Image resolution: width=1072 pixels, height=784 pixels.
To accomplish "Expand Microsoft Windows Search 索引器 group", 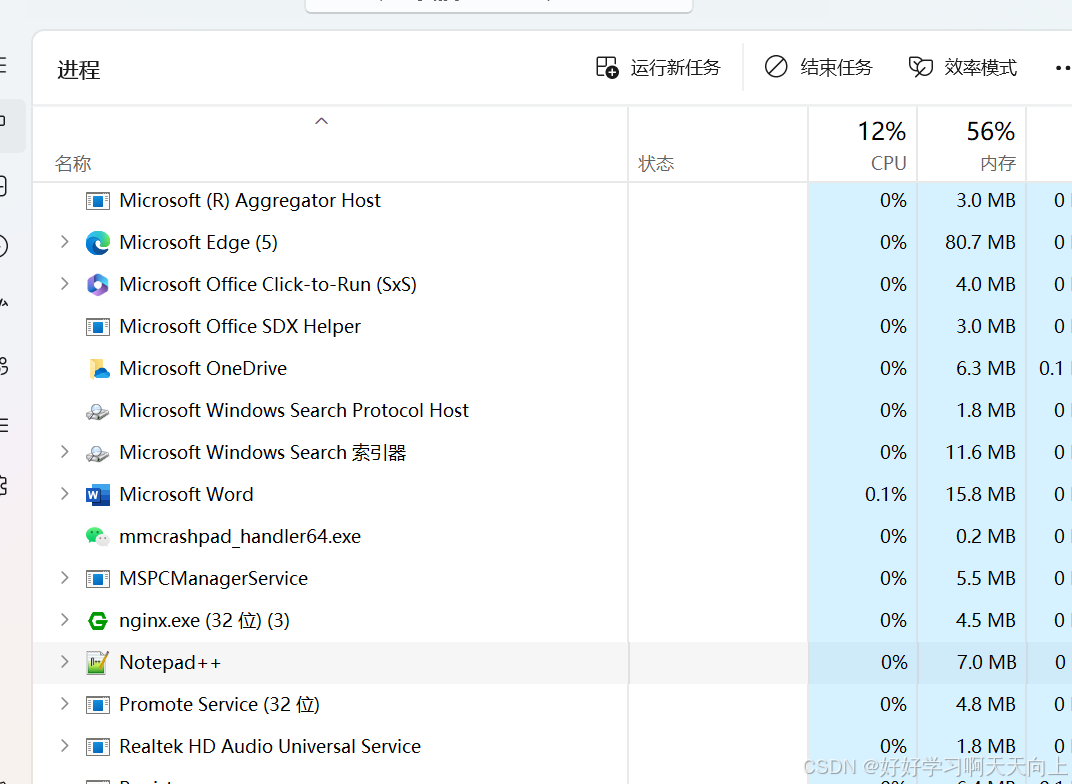I will (x=64, y=452).
